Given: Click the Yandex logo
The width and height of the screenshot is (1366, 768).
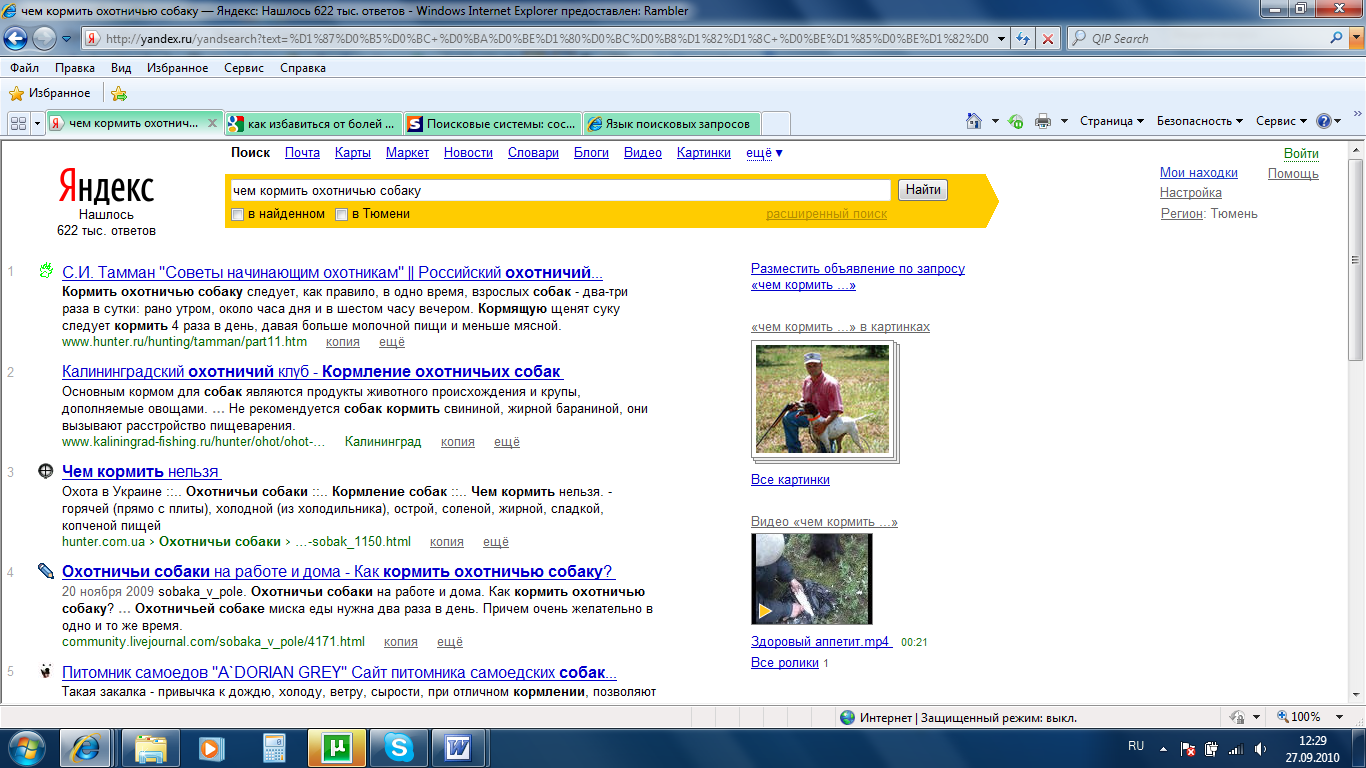Looking at the screenshot, I should tap(106, 187).
